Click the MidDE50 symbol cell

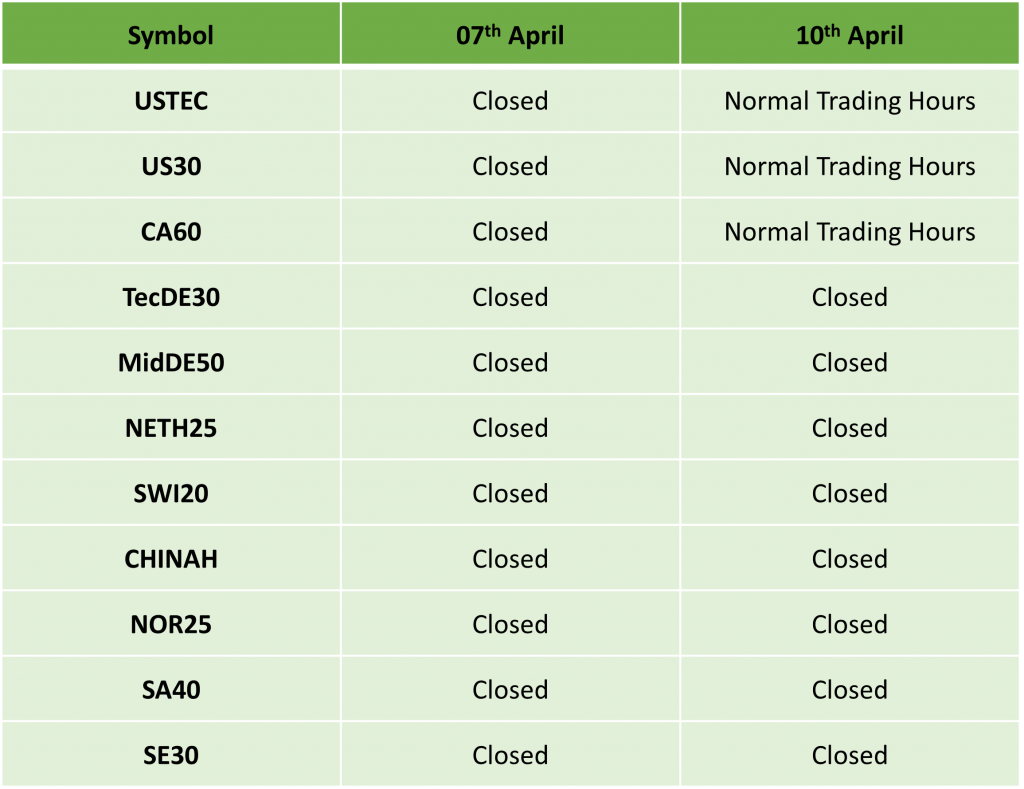[x=170, y=362]
